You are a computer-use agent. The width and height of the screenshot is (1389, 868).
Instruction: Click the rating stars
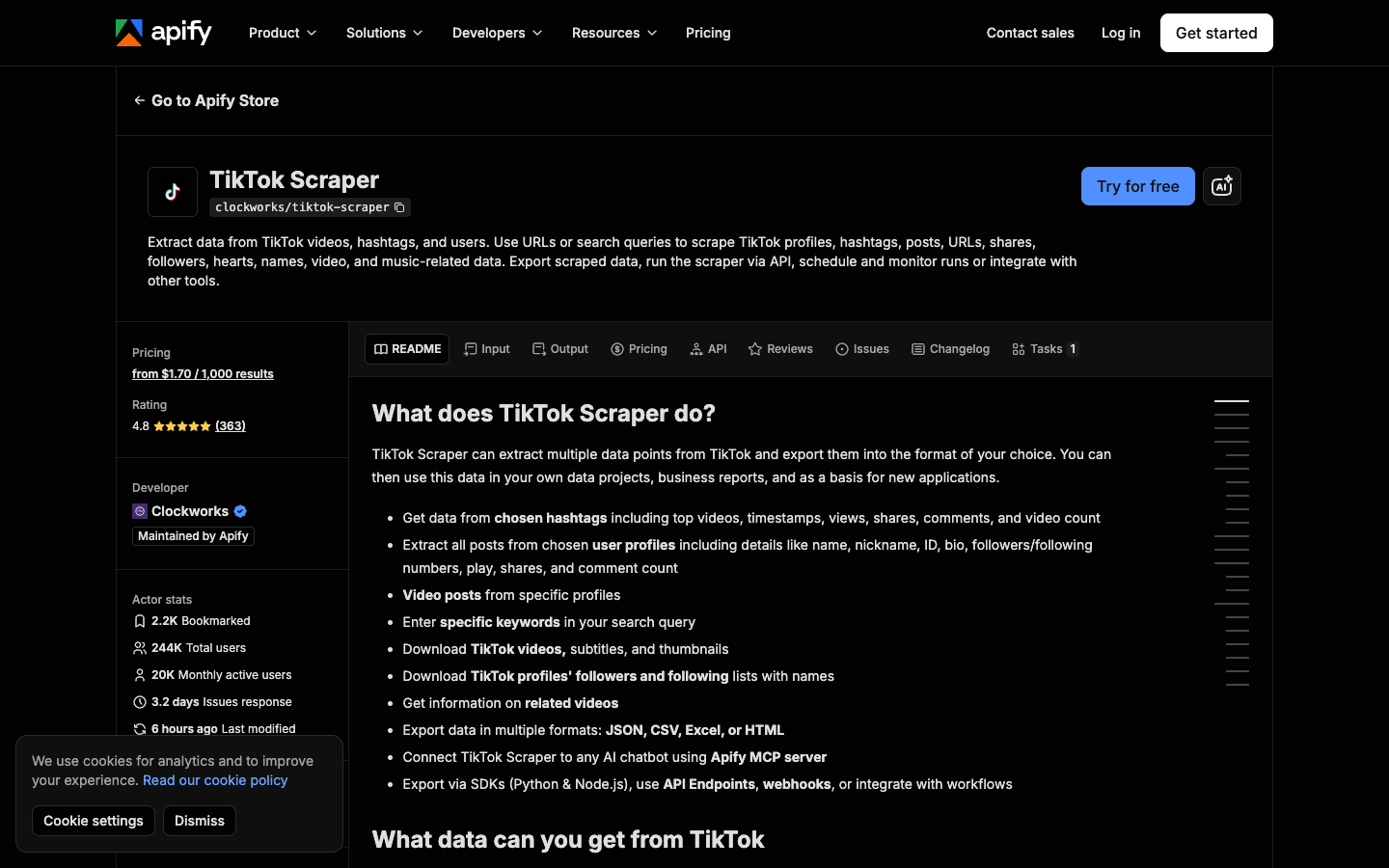[182, 426]
